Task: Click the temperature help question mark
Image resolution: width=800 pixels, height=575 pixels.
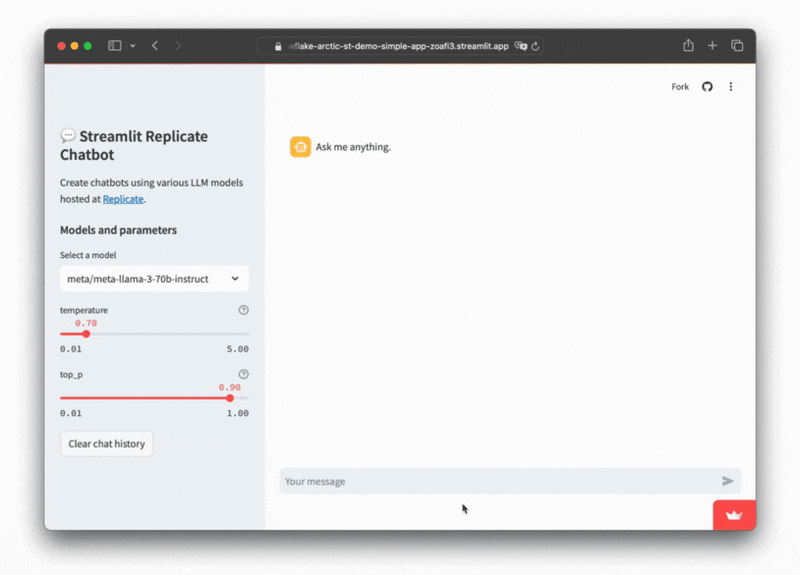Action: (x=243, y=310)
